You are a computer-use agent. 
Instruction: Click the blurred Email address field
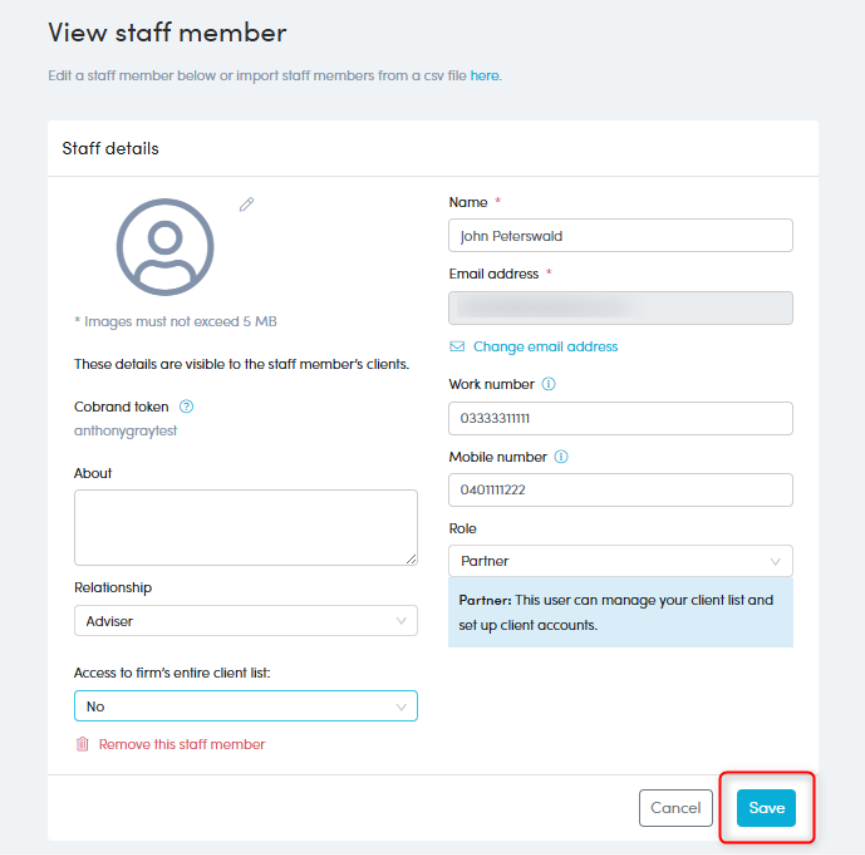click(620, 308)
